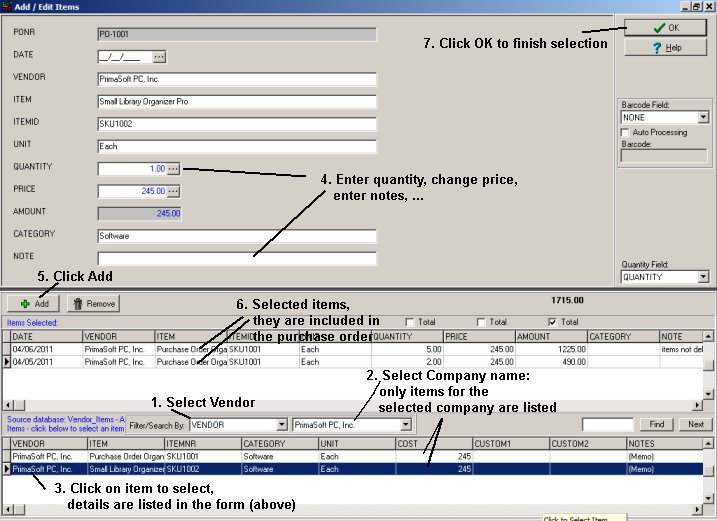This screenshot has width=717, height=521.
Task: Select the source item row SKU1001
Action: pos(353,457)
